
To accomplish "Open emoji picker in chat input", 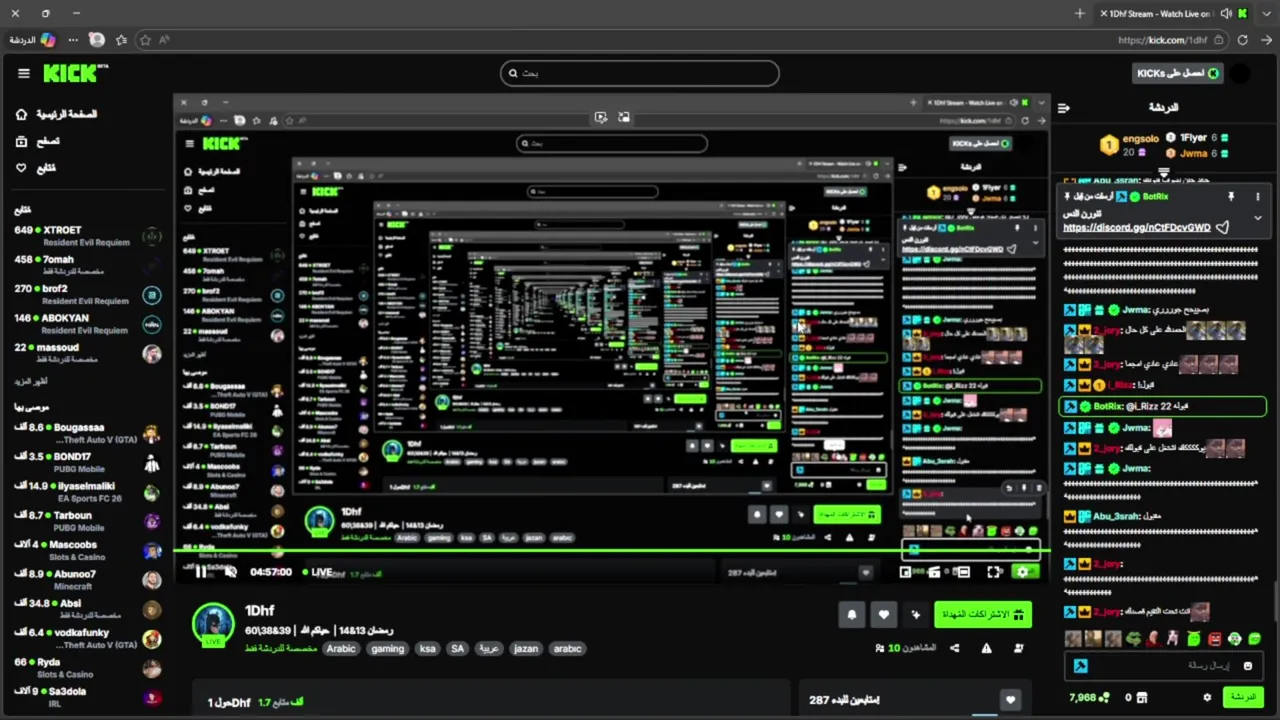I will click(1247, 666).
